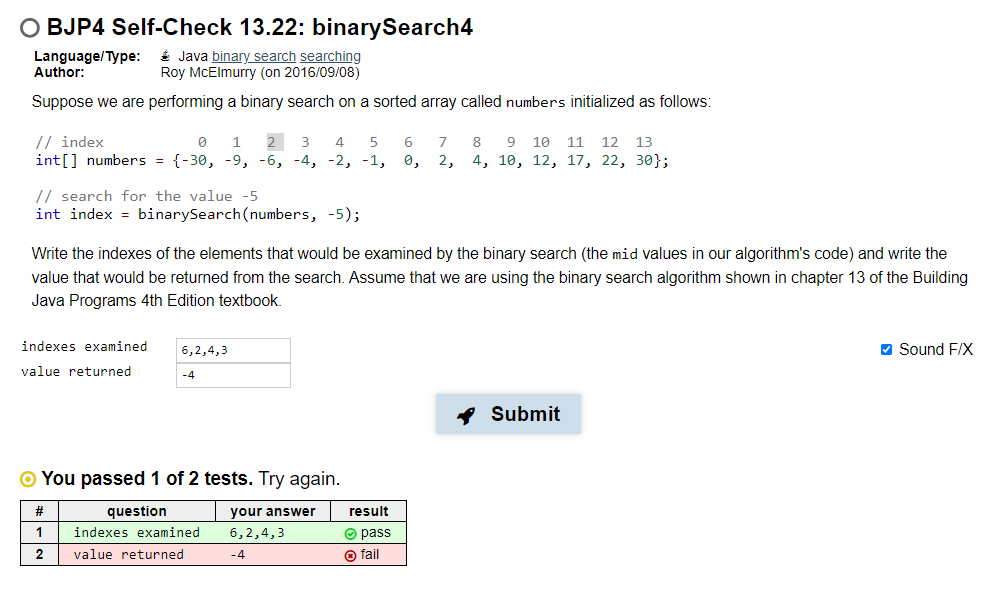
Task: Click the value returned input field
Action: coord(233,374)
